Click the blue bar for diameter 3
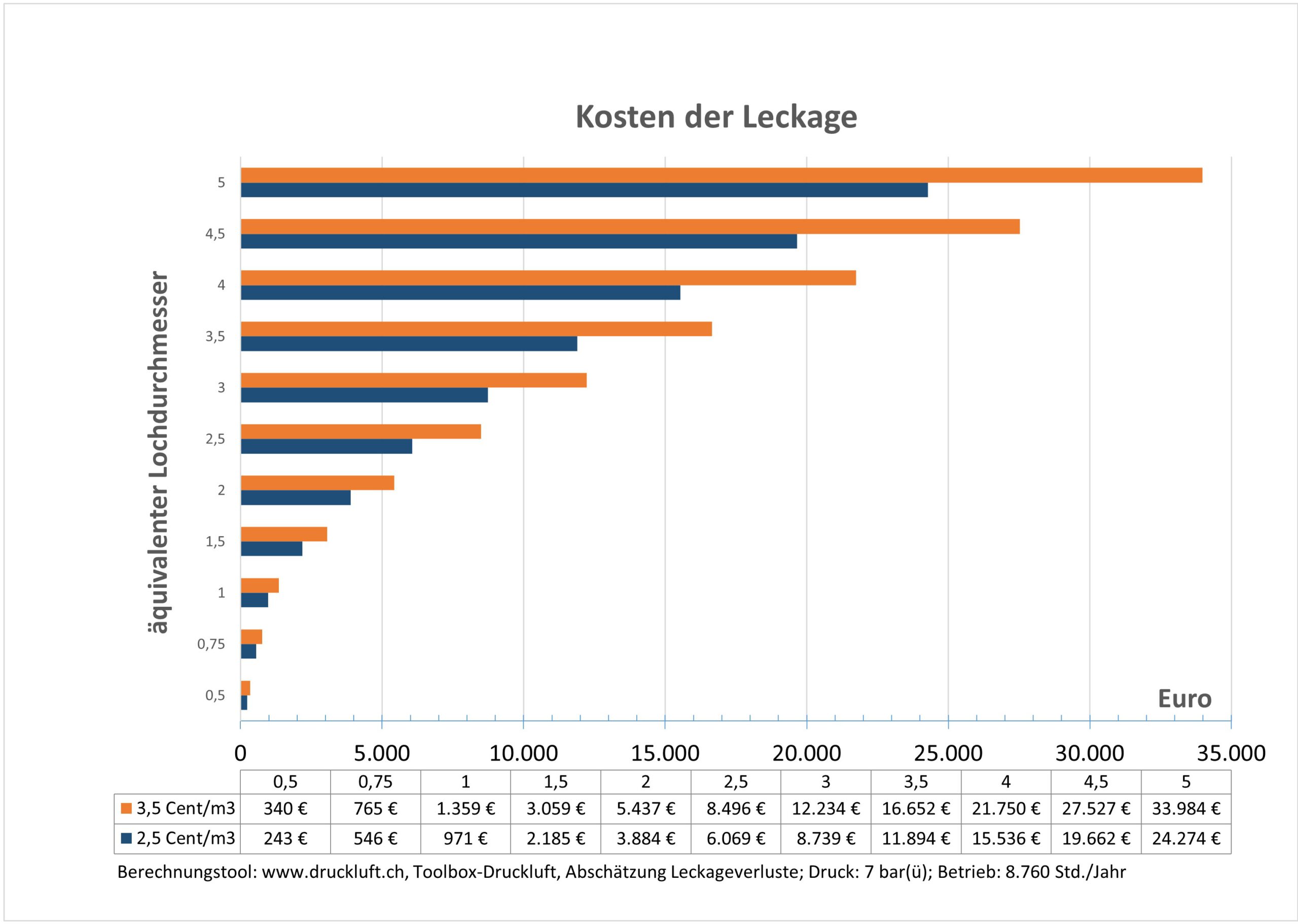1298x924 pixels. (364, 395)
